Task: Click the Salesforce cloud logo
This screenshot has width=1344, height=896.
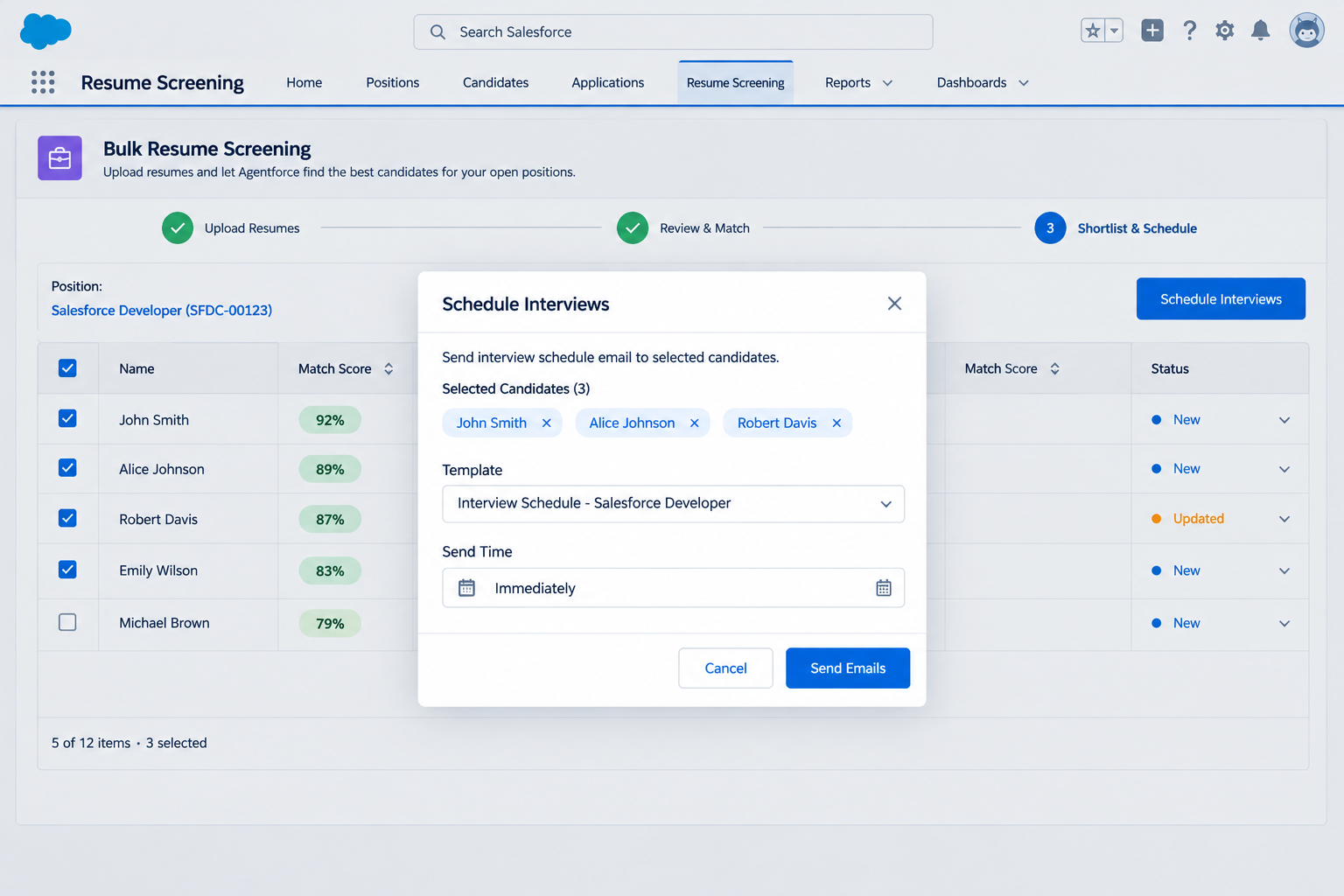Action: 45,31
